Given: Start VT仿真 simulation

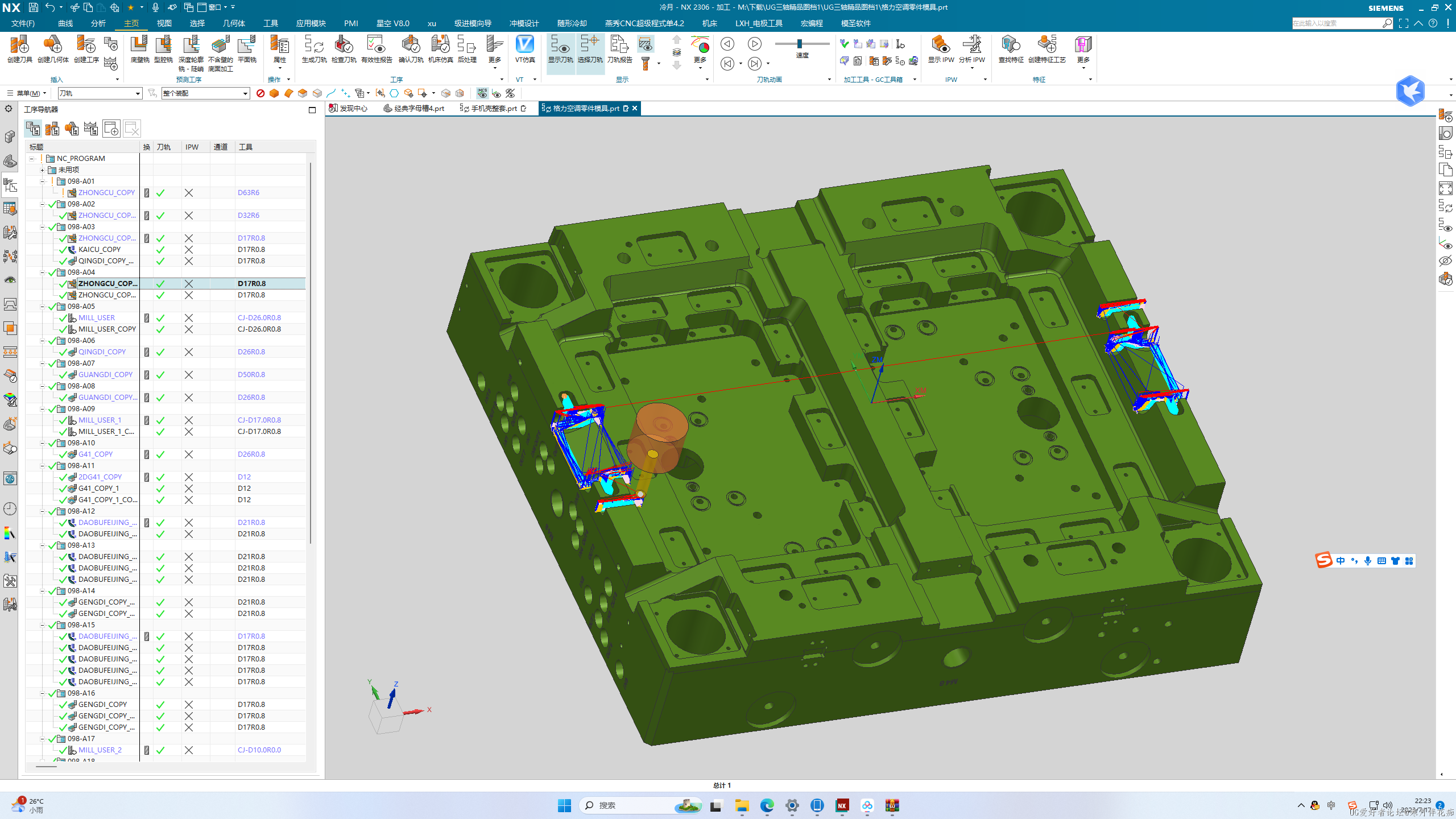Looking at the screenshot, I should click(x=524, y=49).
